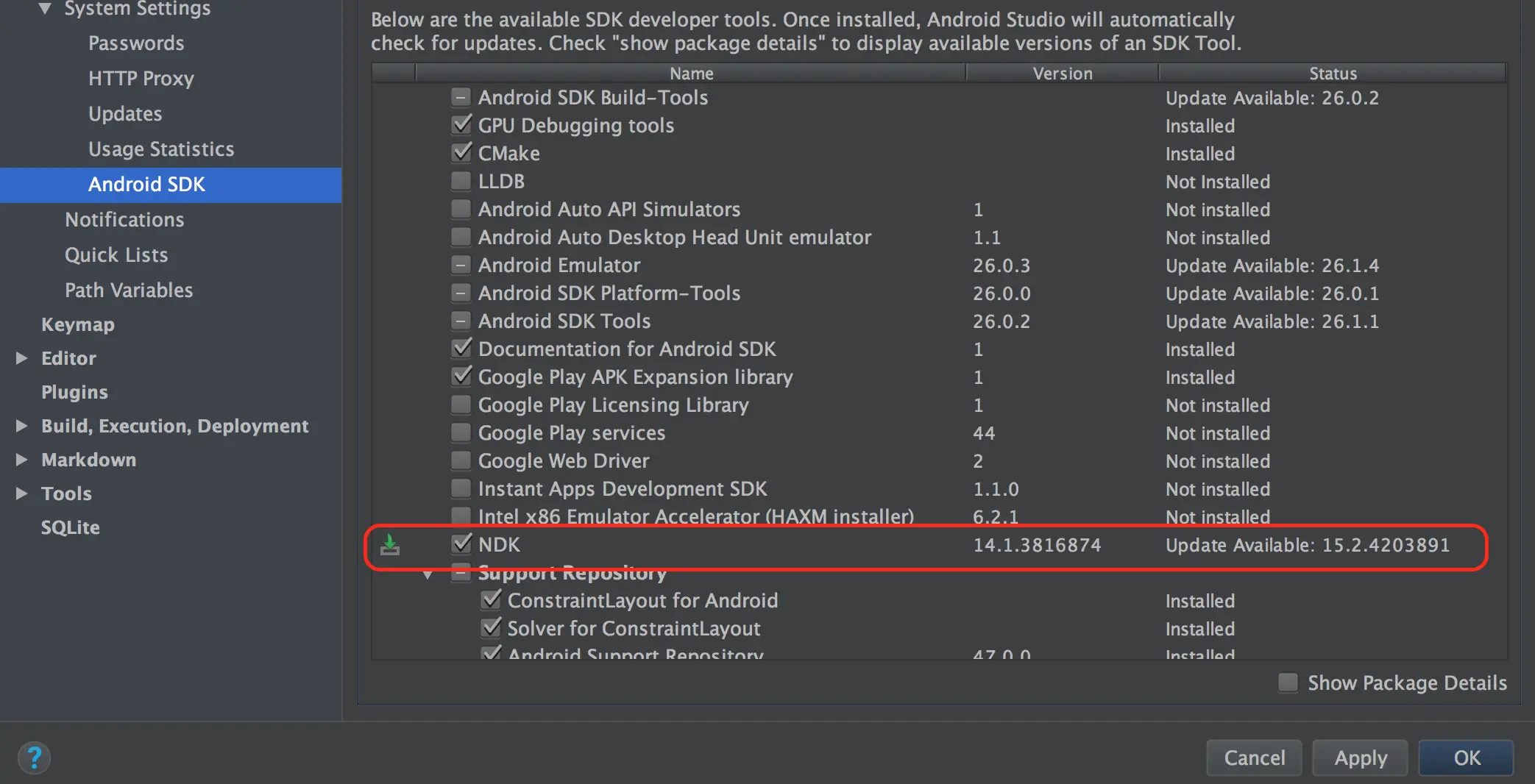Go to Updates settings
Image resolution: width=1535 pixels, height=784 pixels.
tap(125, 114)
